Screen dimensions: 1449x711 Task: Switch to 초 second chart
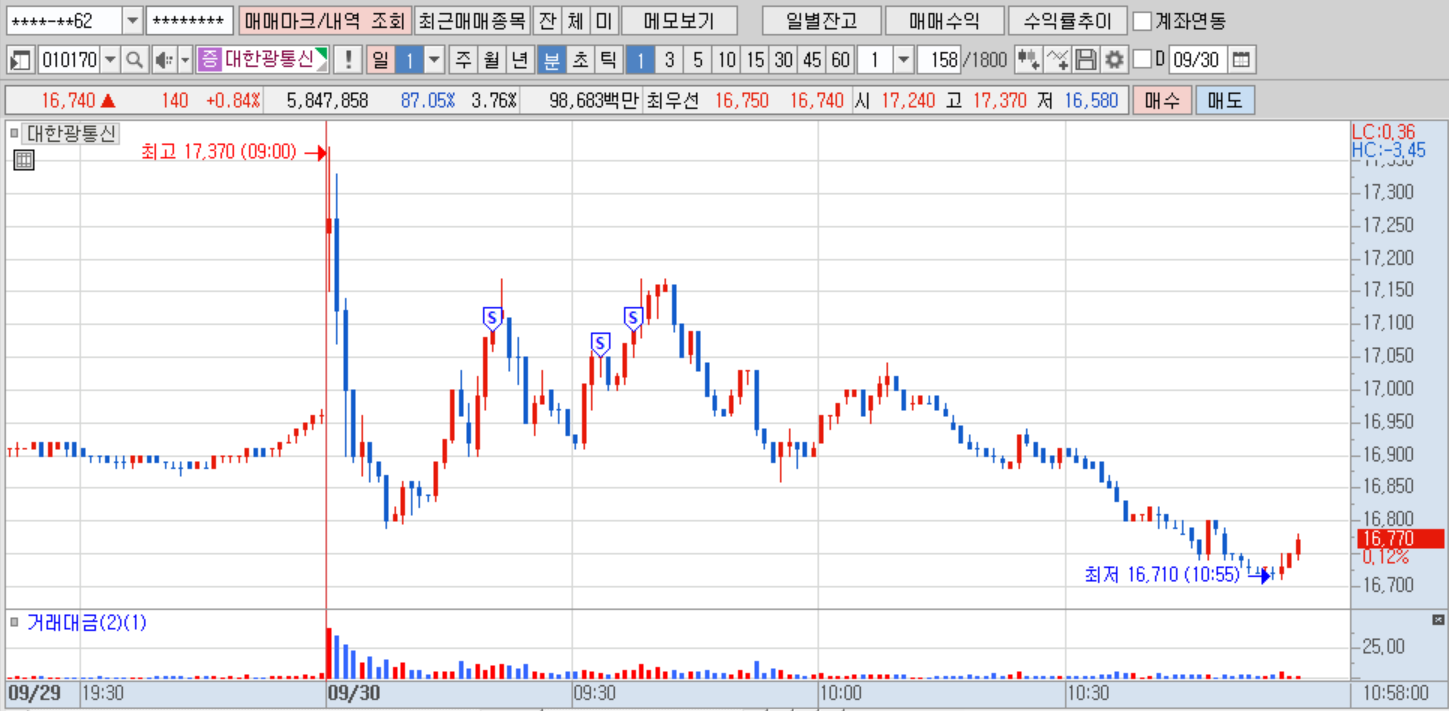click(x=579, y=60)
